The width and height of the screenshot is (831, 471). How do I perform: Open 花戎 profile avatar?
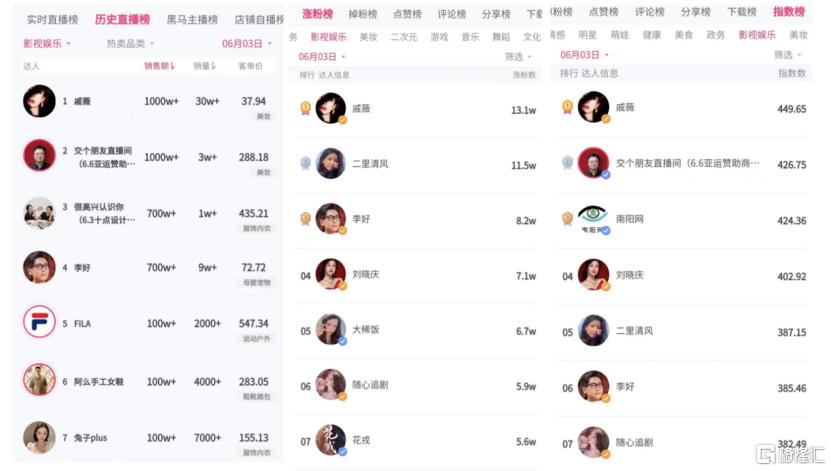pyautogui.click(x=331, y=440)
